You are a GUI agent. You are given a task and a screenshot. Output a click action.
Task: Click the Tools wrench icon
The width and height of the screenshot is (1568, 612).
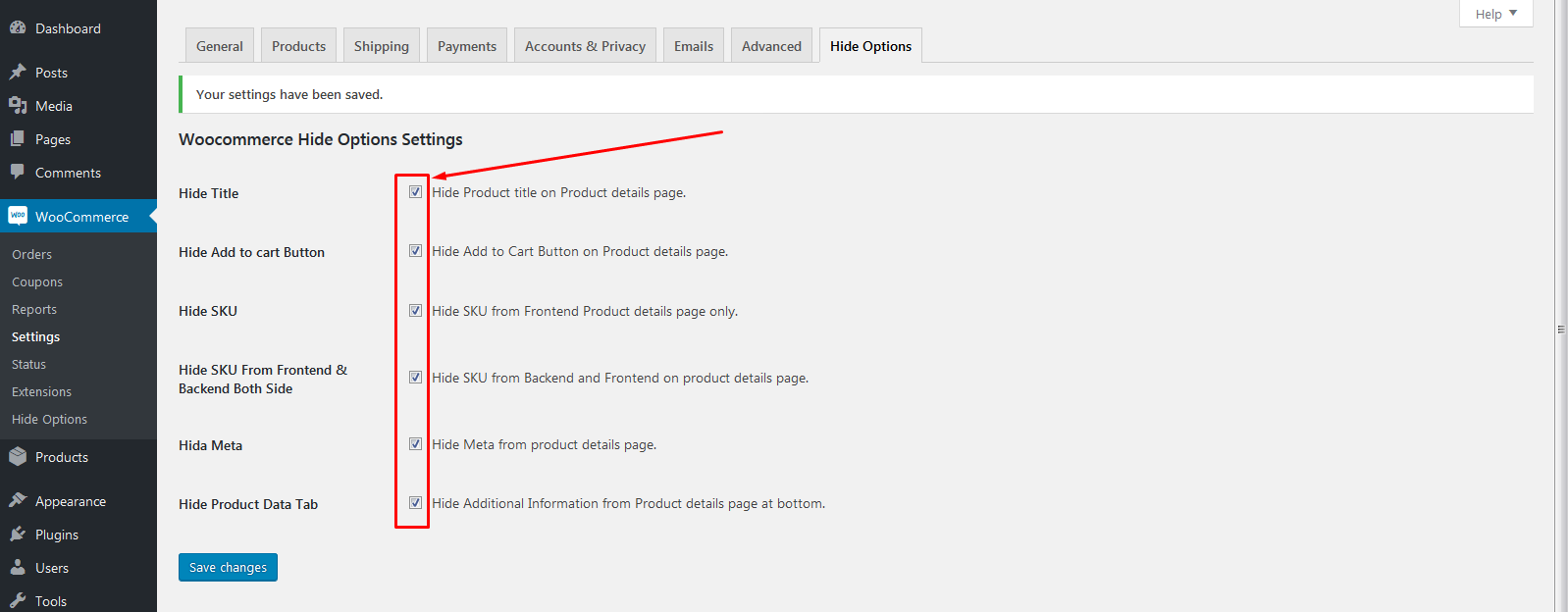click(18, 600)
